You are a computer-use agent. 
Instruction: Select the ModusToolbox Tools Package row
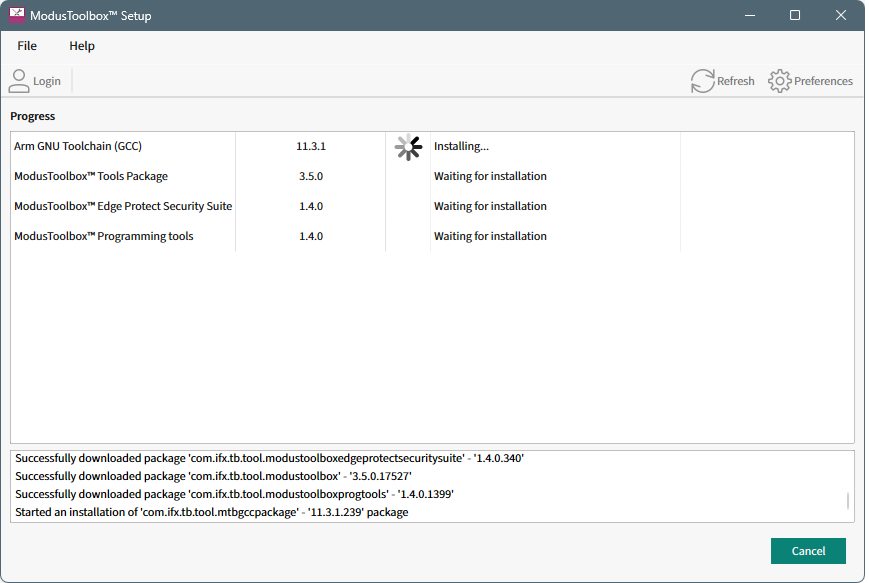pyautogui.click(x=91, y=176)
